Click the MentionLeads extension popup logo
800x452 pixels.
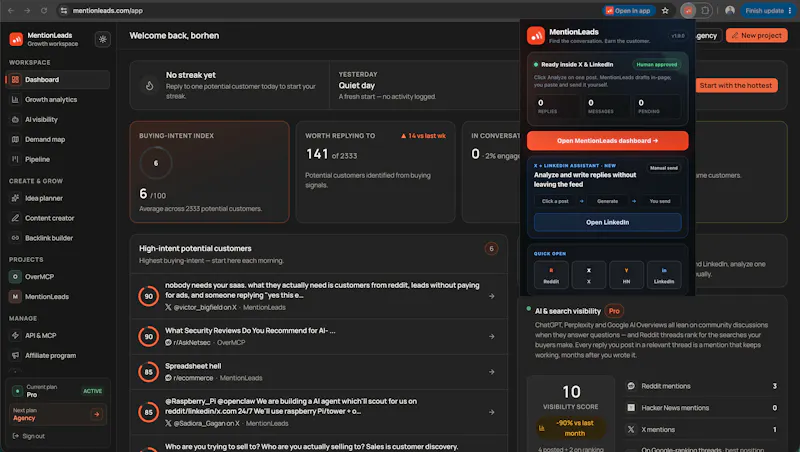tap(536, 36)
